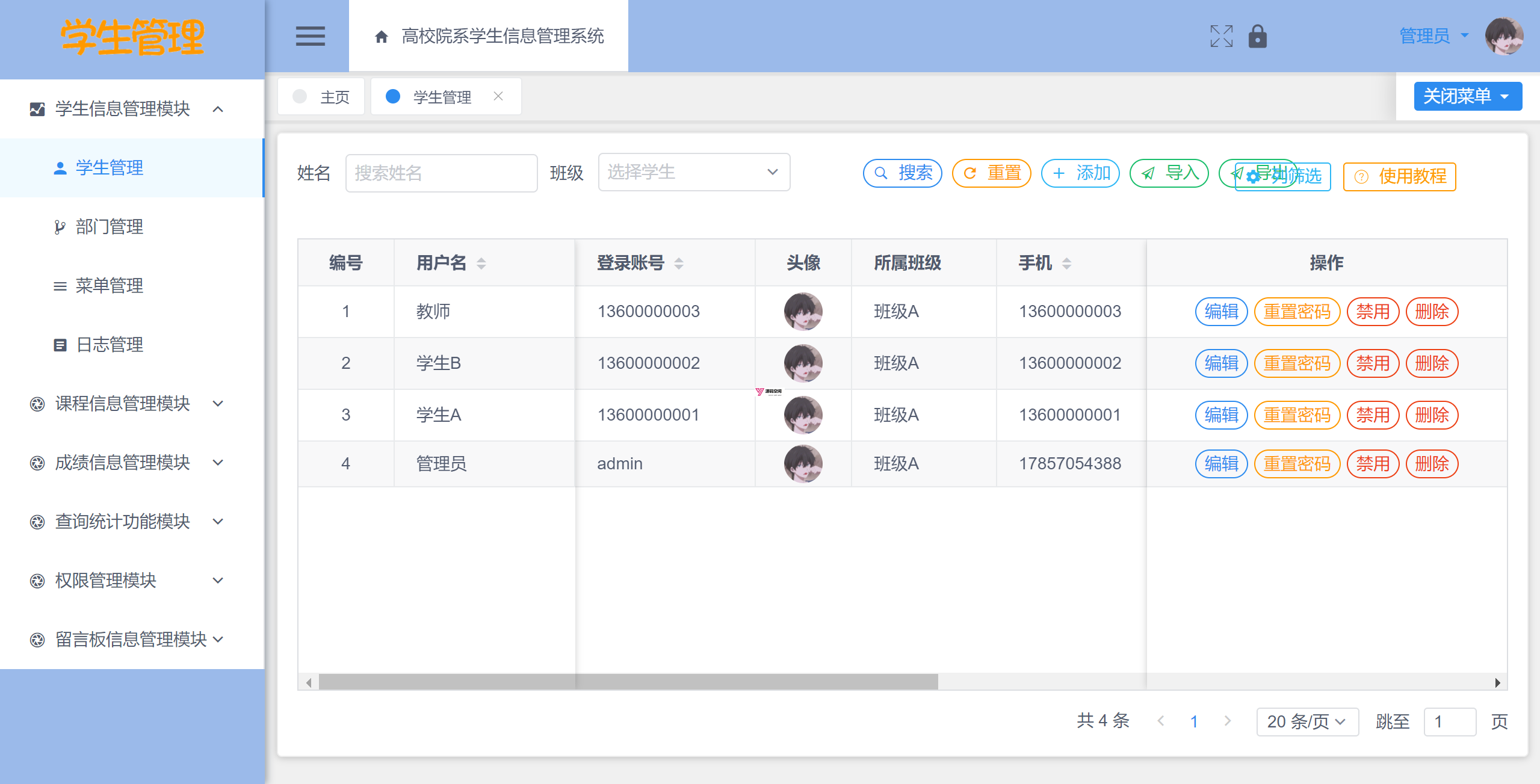The image size is (1540, 784).
Task: Click the cell 17857054388
Action: click(1069, 463)
